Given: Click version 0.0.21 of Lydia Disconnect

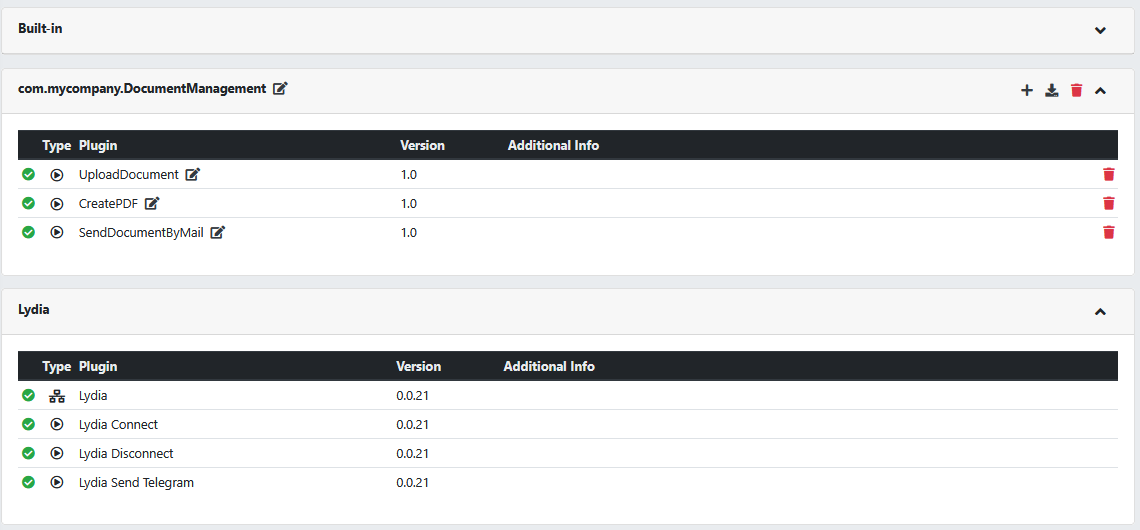Looking at the screenshot, I should (x=412, y=454).
